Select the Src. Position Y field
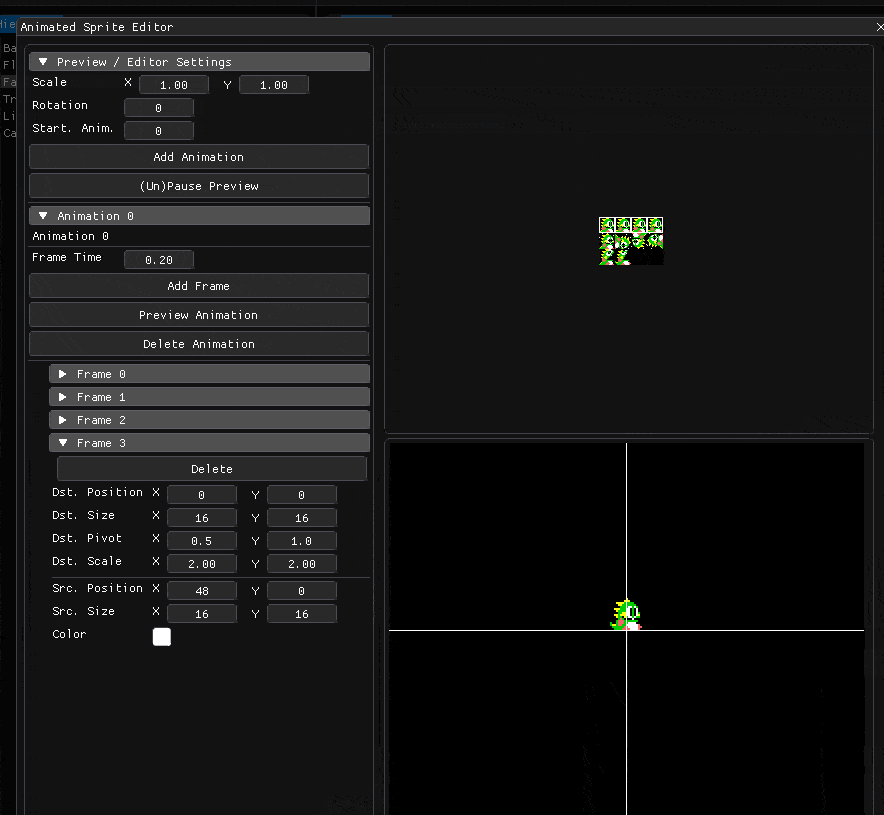The height and width of the screenshot is (815, 884). click(x=302, y=591)
